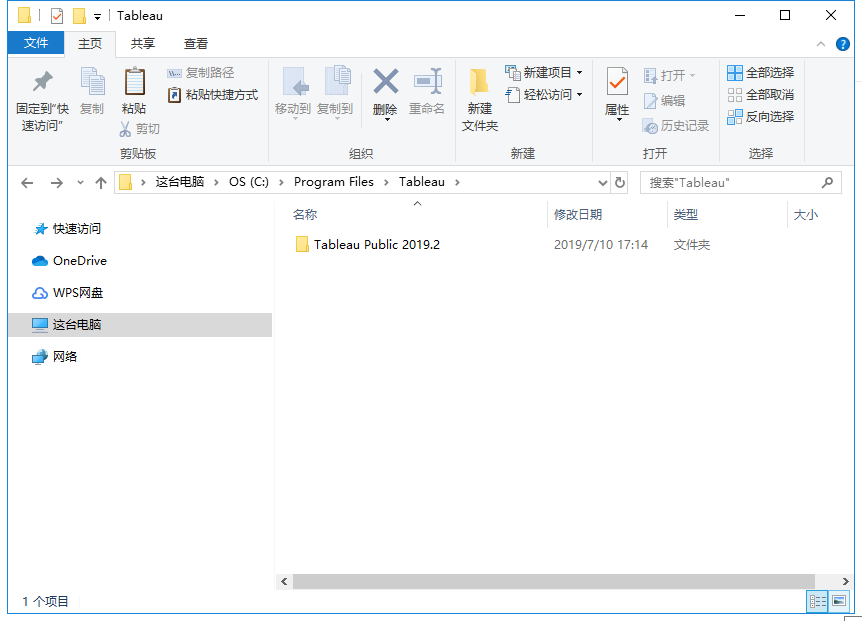
Task: Select 这台电脑 in the navigation pane
Action: 77,325
